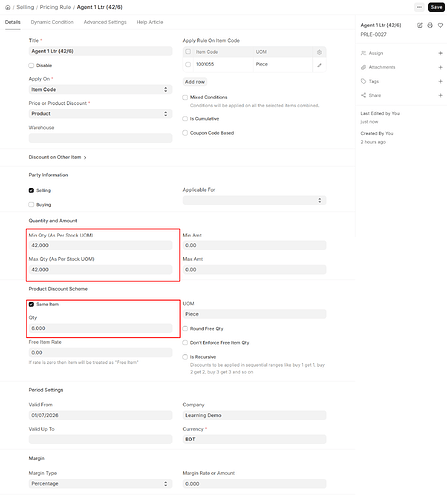Click the Min Qty input field
This screenshot has width=447, height=500.
(100, 245)
